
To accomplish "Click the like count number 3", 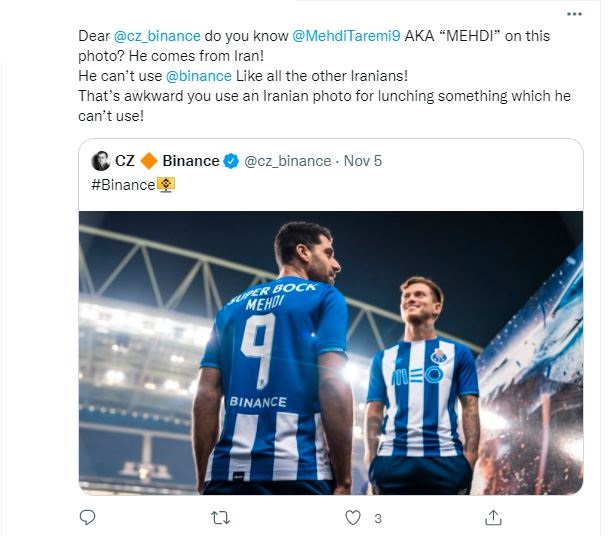I will pyautogui.click(x=377, y=518).
